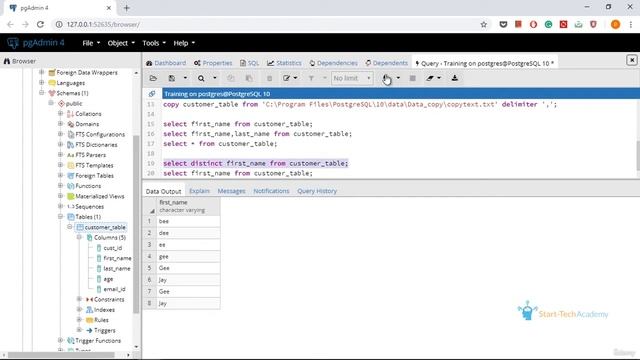Viewport: 640px width, 360px height.
Task: Open the Tools menu
Action: 154,43
